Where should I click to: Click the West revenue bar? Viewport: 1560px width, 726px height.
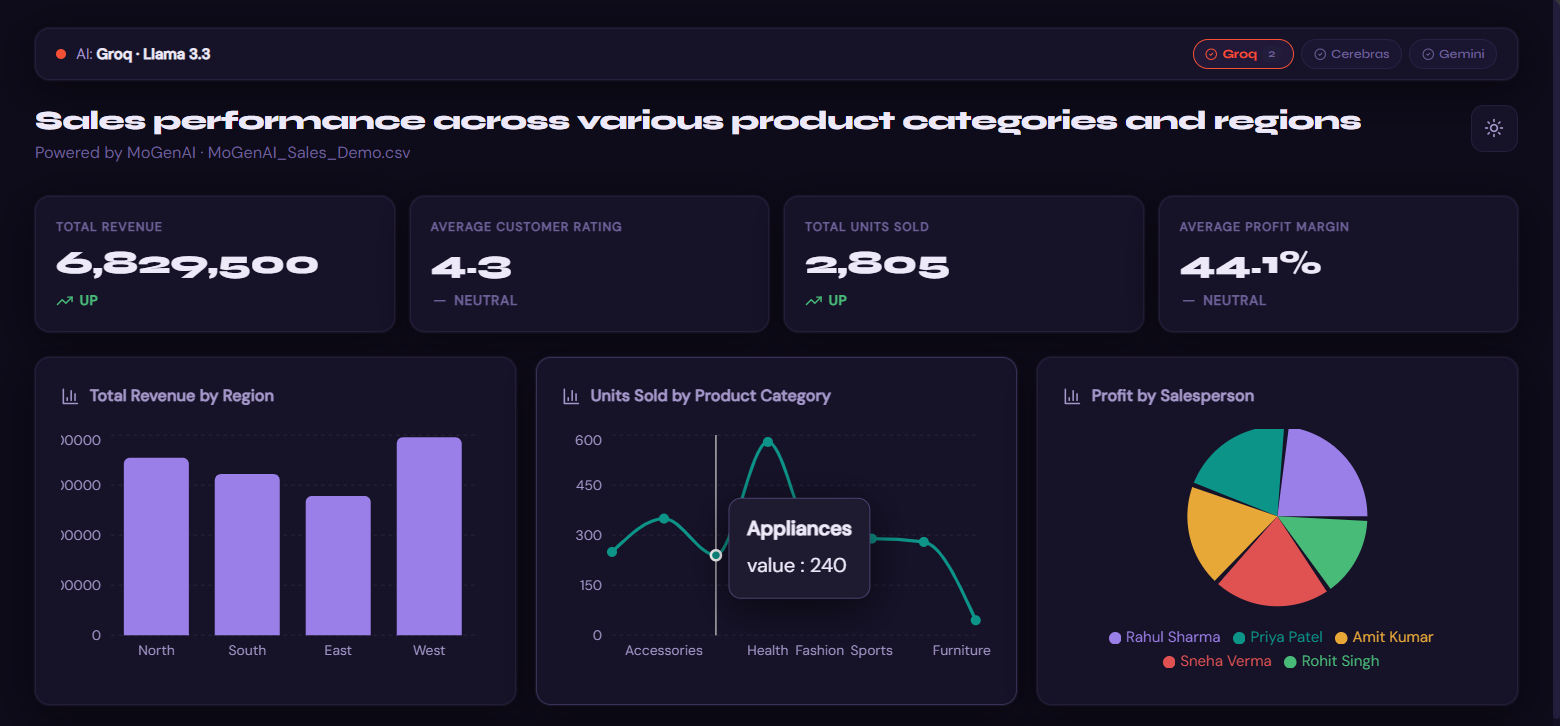(429, 536)
